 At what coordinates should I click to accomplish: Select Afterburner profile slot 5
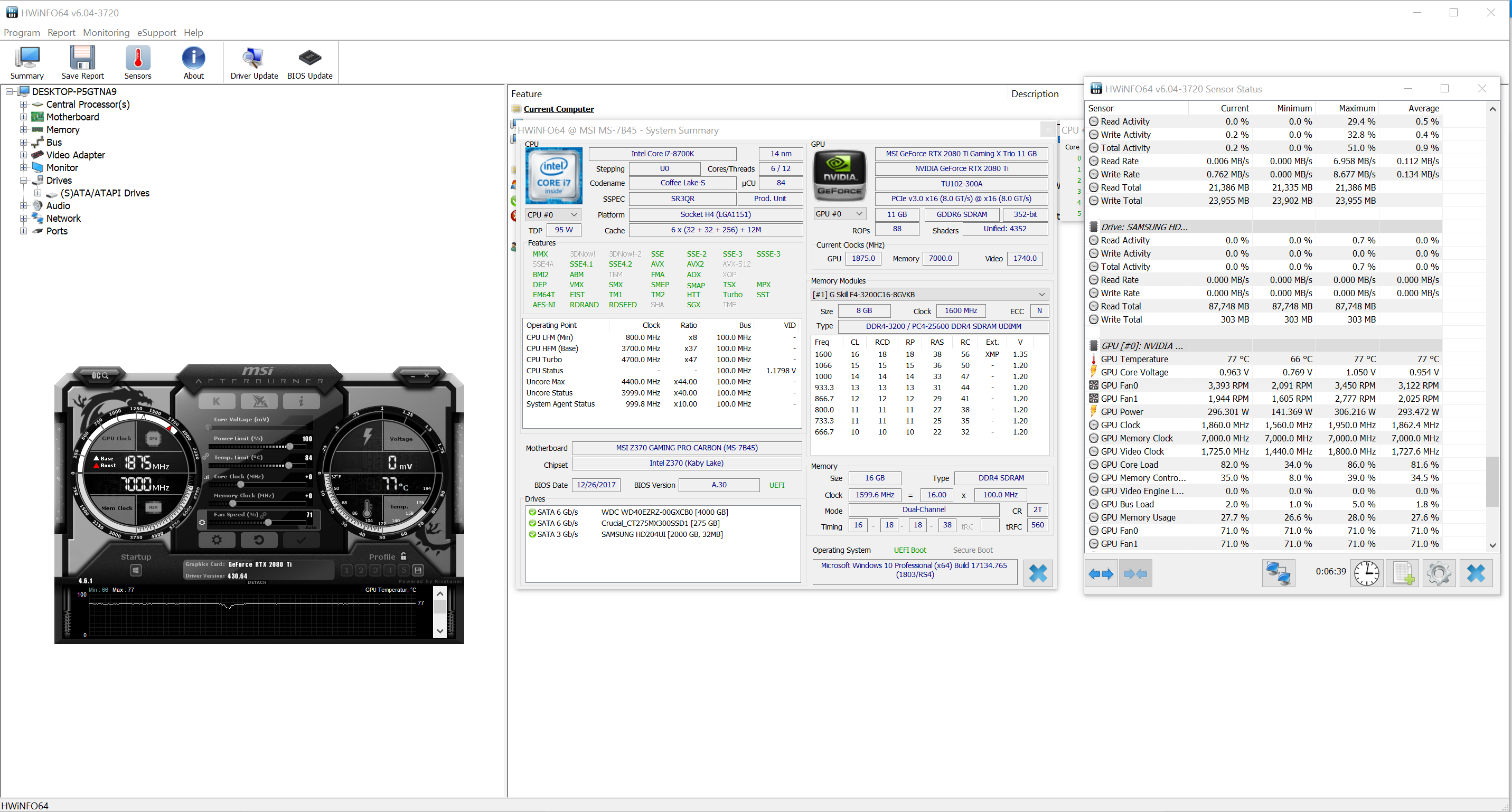coord(403,570)
